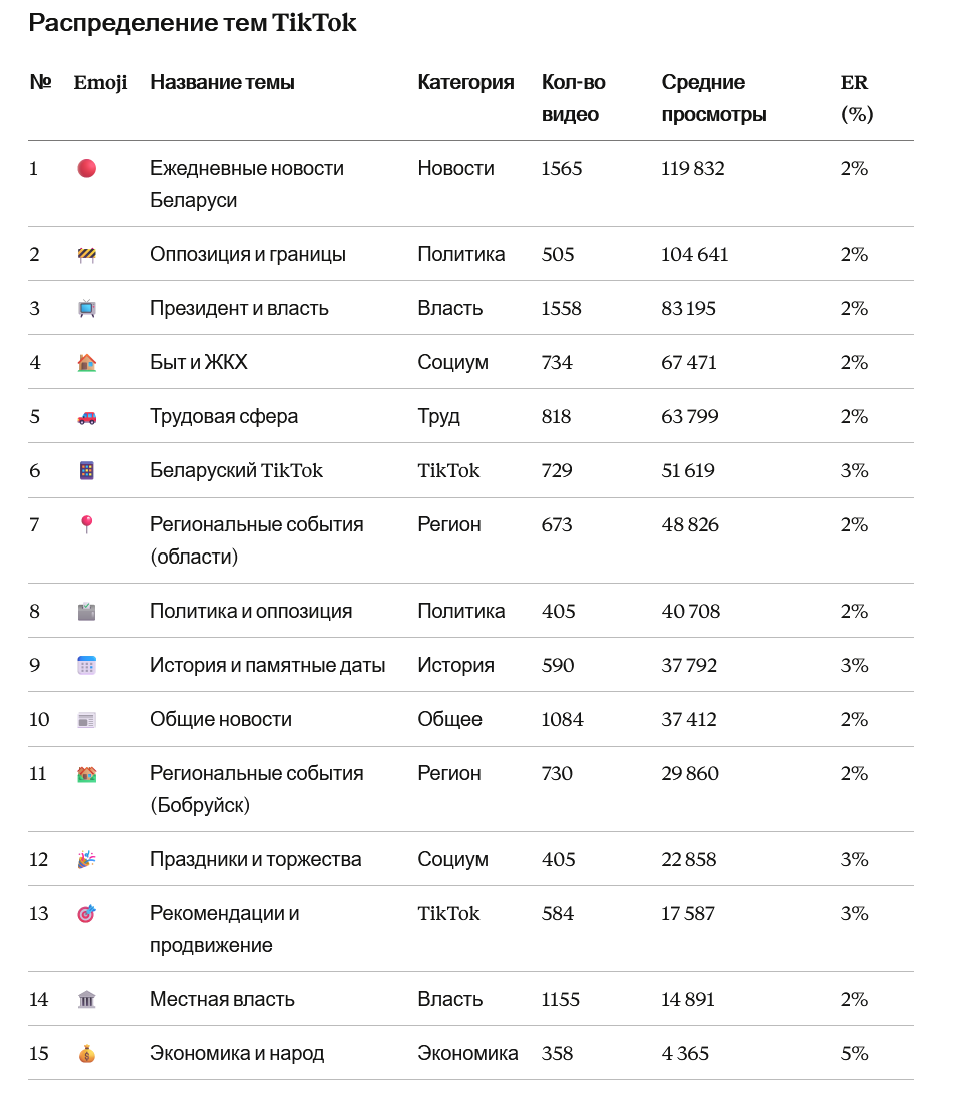Click the bank building emoji in row 14

click(87, 1000)
